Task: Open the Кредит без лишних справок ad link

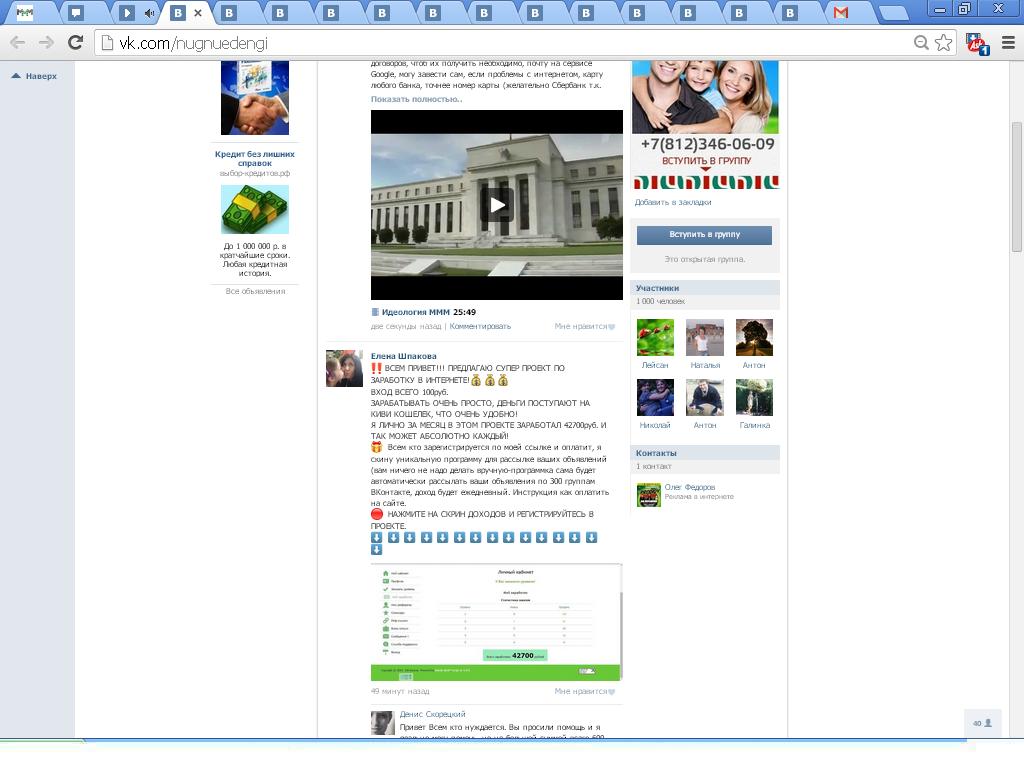Action: pyautogui.click(x=255, y=159)
